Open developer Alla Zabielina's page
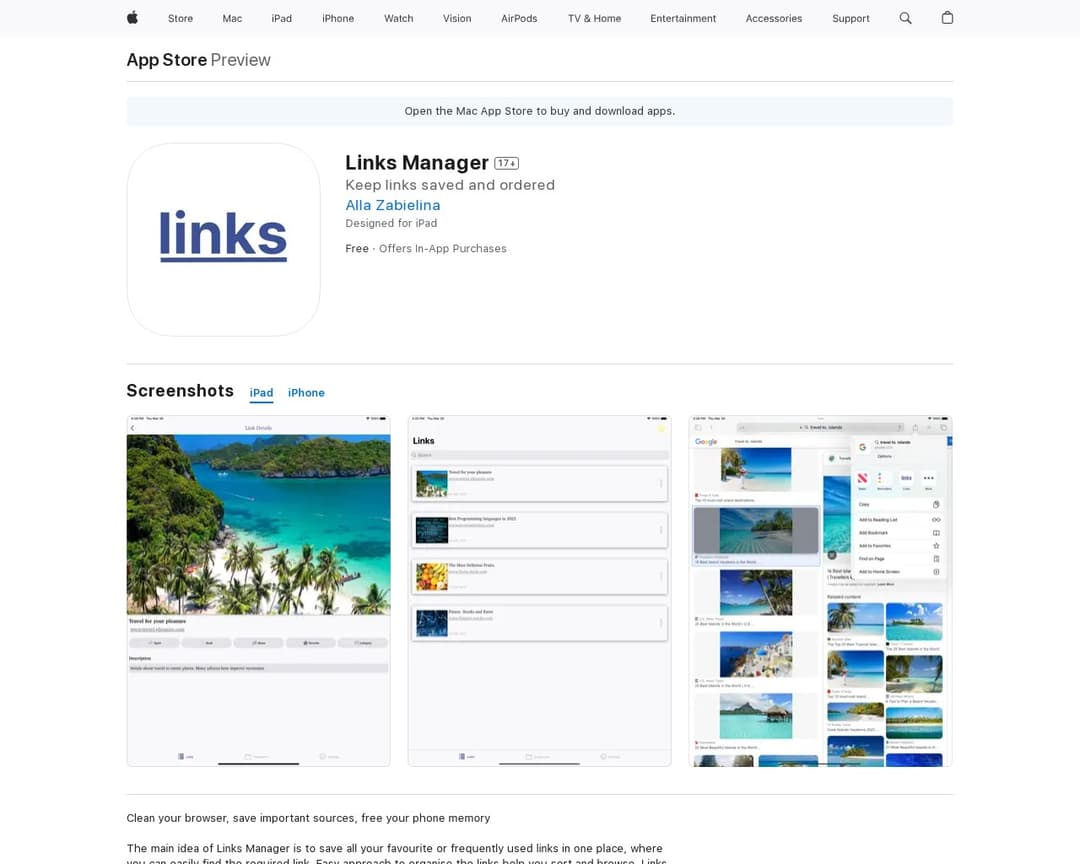Viewport: 1080px width, 864px height. pos(393,205)
